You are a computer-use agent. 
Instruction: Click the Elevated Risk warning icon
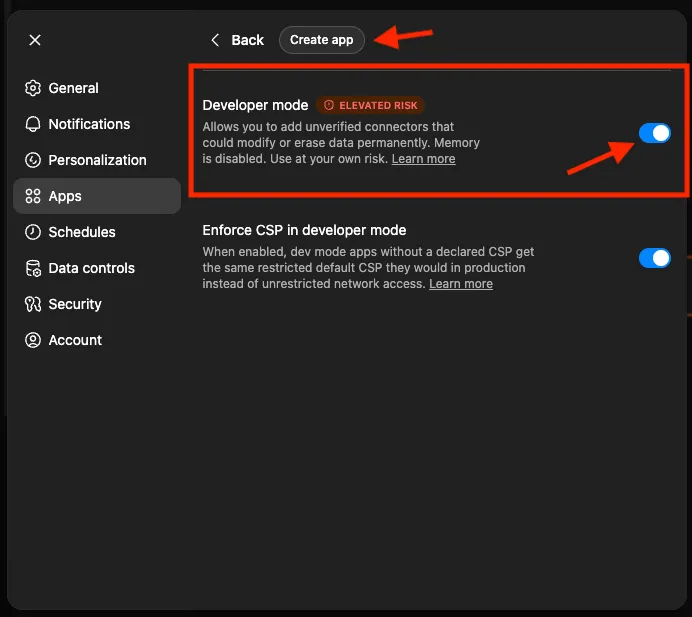[329, 105]
